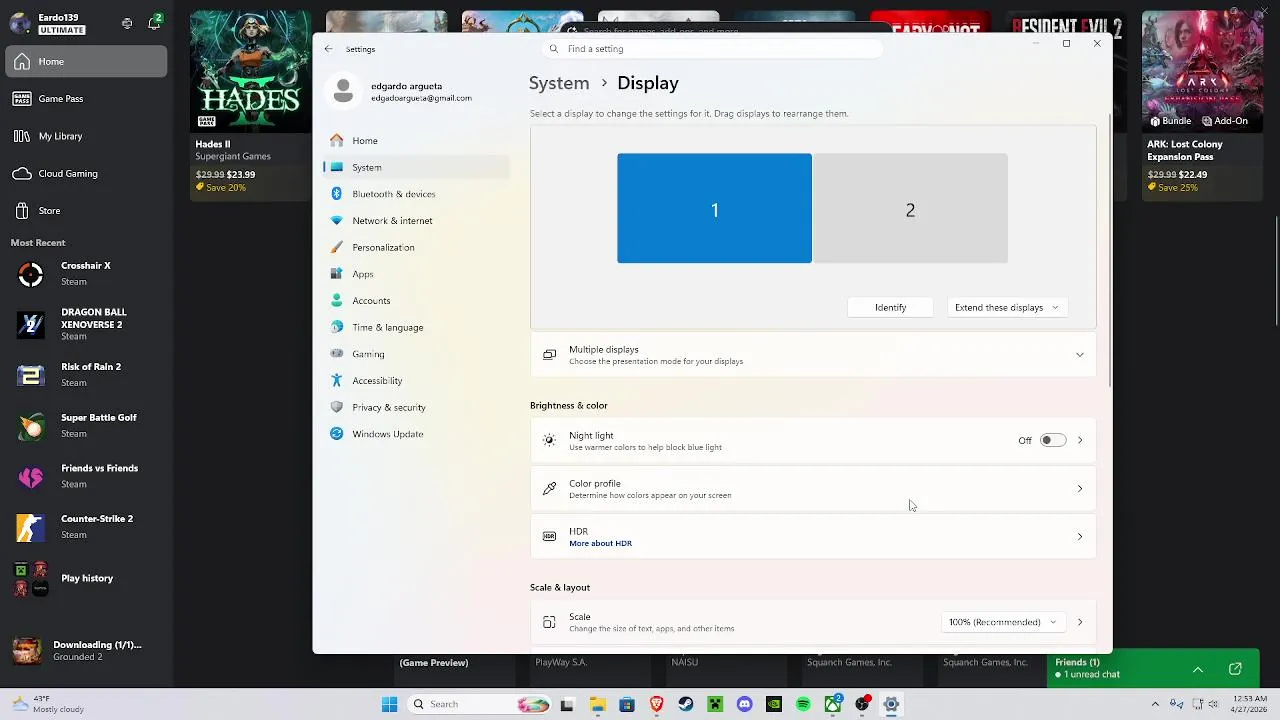Open Brave browser from taskbar
This screenshot has width=1280, height=720.
tap(656, 704)
